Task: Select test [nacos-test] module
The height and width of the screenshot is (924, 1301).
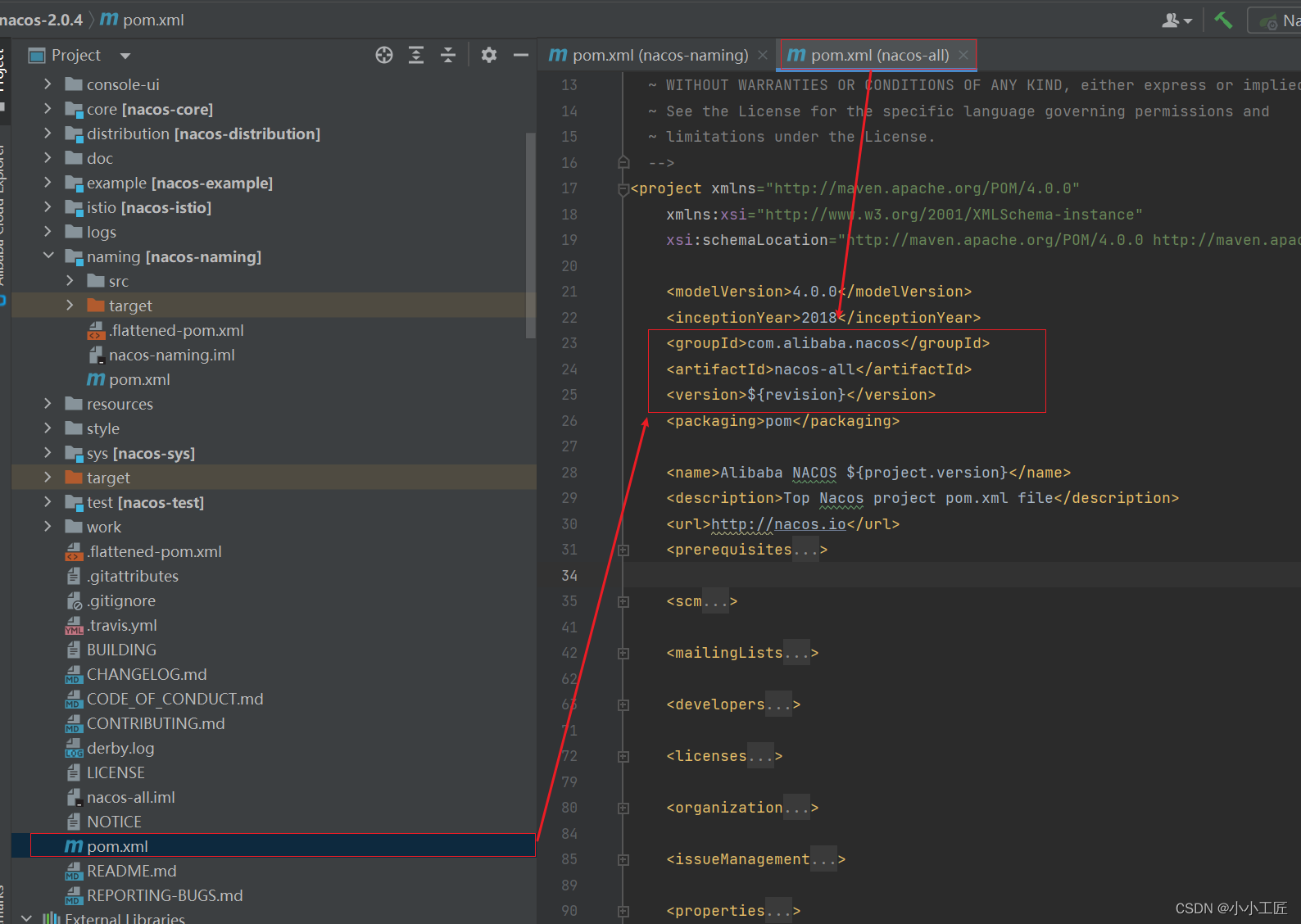Action: point(146,502)
